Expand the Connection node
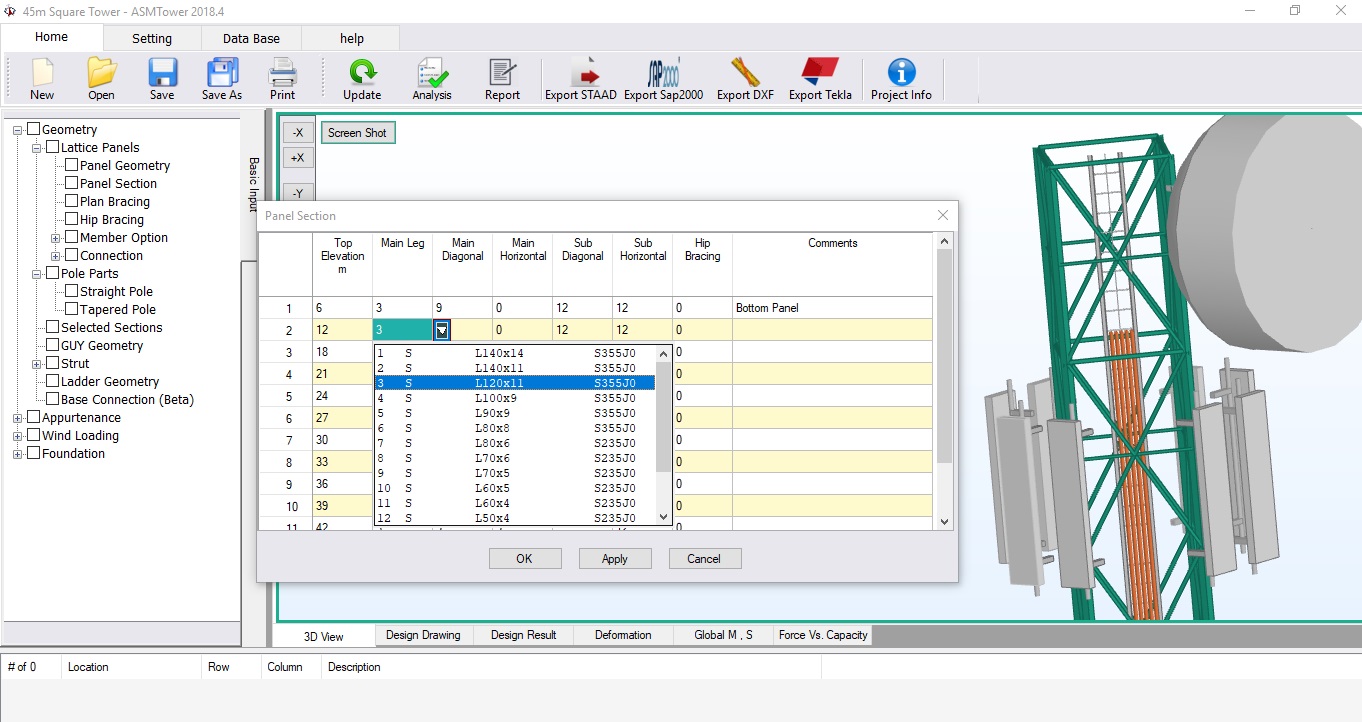The width and height of the screenshot is (1362, 722). point(56,256)
